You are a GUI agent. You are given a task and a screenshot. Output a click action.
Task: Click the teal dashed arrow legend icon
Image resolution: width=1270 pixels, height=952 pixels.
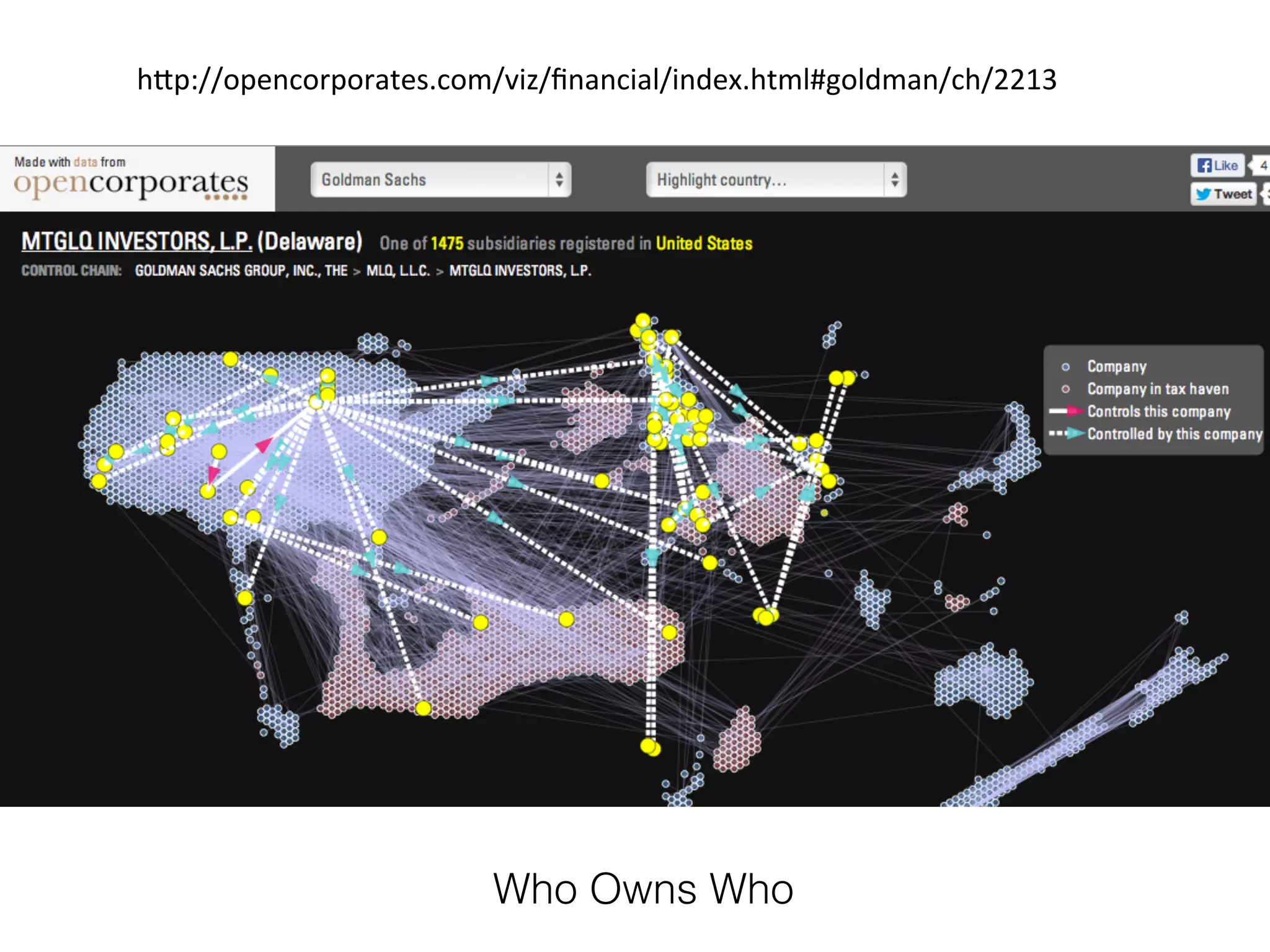(1066, 433)
